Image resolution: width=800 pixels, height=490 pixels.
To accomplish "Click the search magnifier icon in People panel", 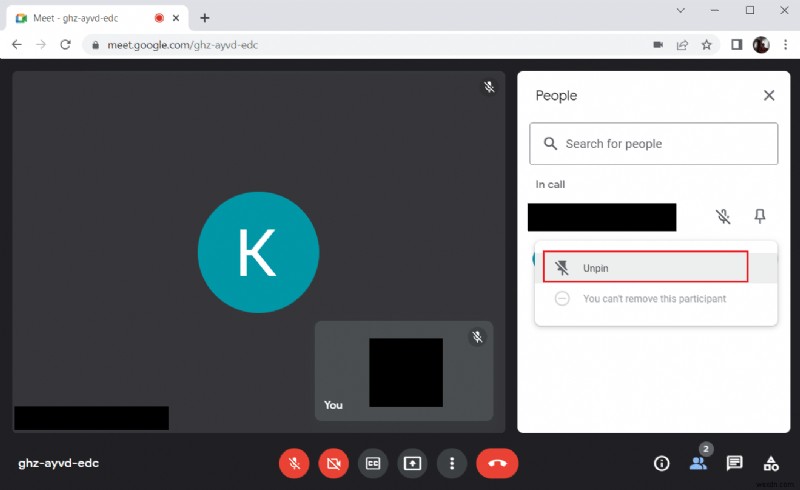I will click(550, 143).
